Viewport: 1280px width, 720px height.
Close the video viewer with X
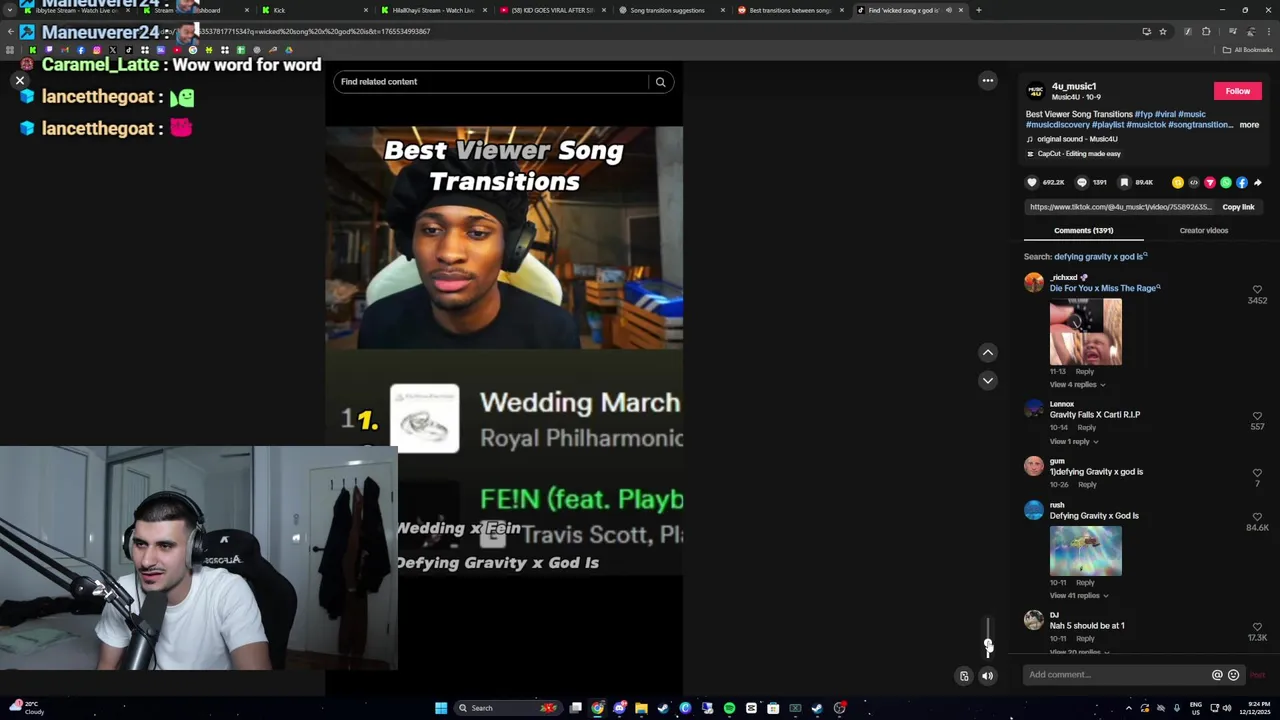coord(19,81)
